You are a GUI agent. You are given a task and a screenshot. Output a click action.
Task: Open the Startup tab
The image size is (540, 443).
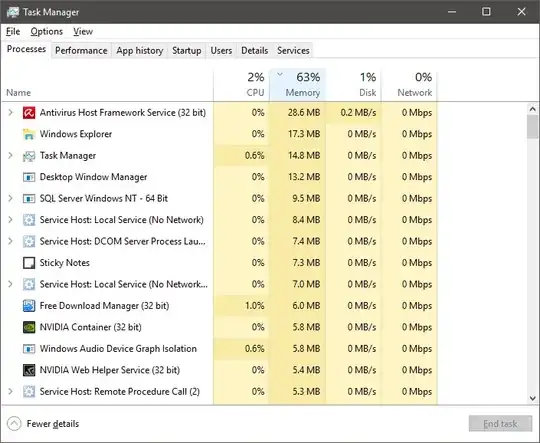coord(187,51)
